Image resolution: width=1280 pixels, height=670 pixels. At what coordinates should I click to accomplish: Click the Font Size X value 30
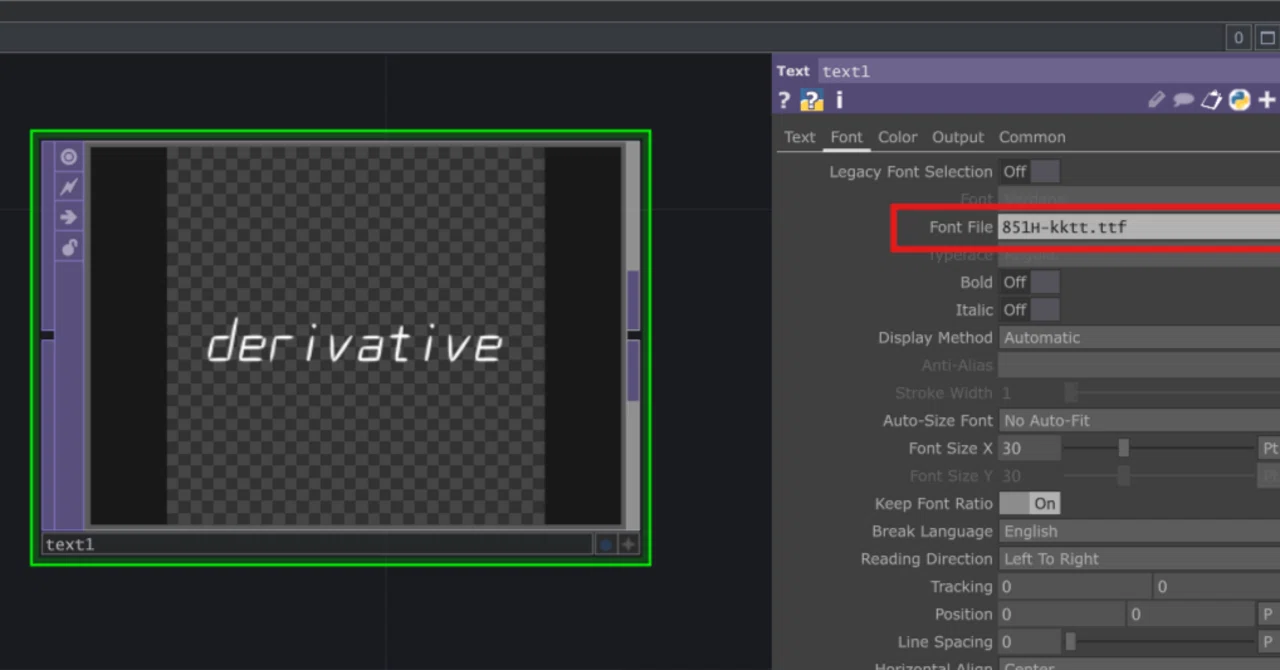(x=1030, y=449)
